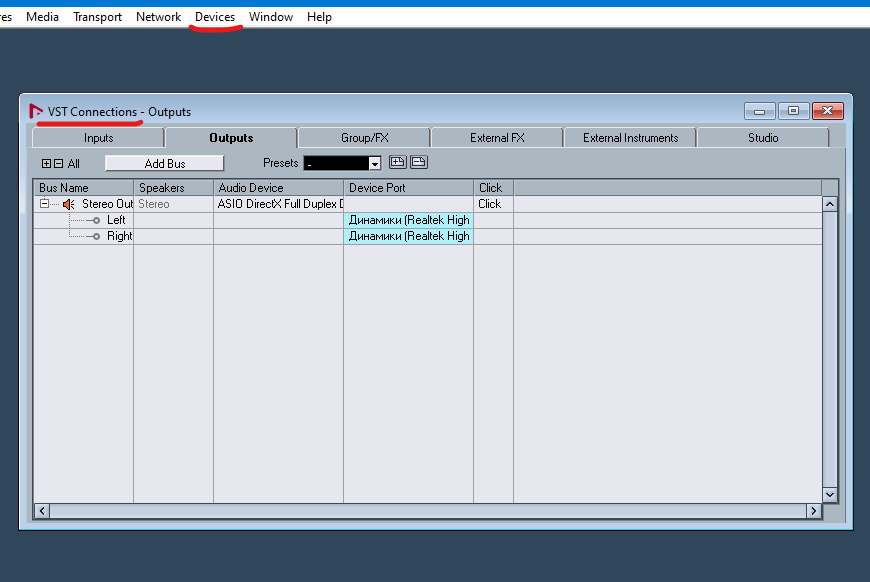Open the Transport menu
This screenshot has height=582, width=870.
point(97,17)
